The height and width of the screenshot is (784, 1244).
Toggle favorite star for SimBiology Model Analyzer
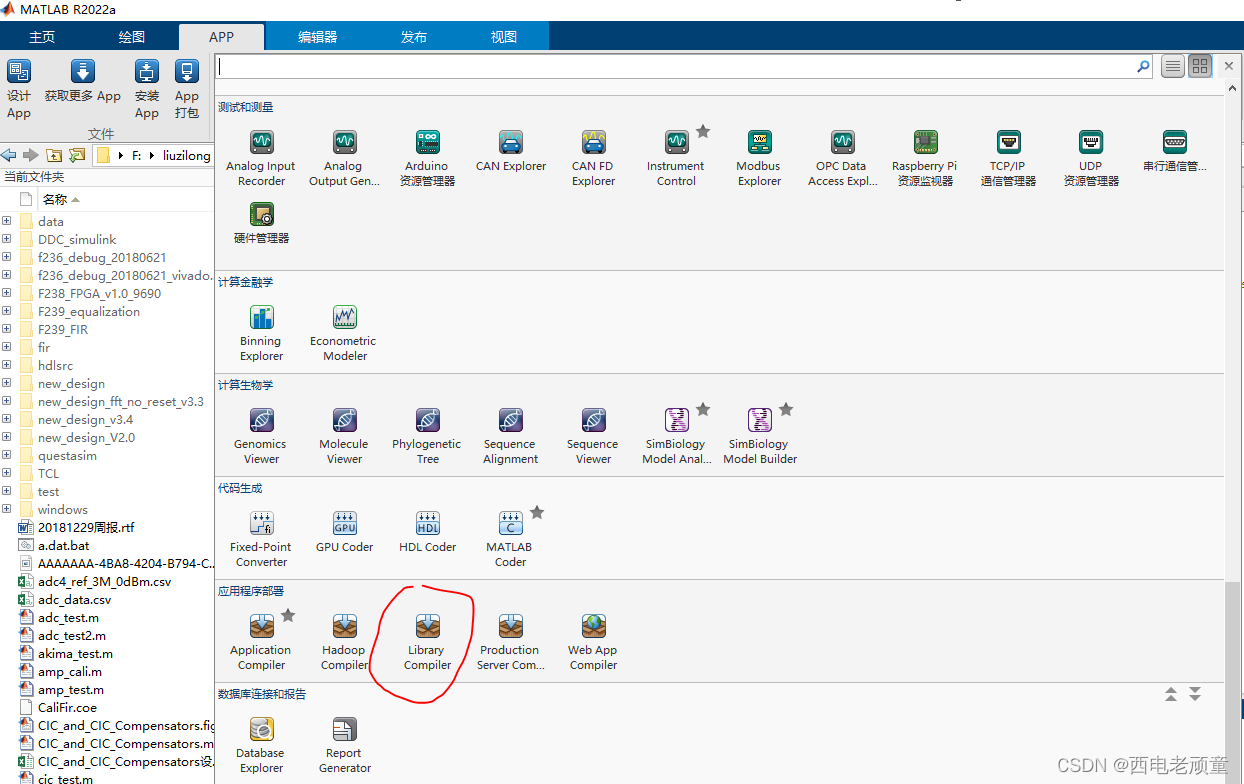[x=703, y=409]
